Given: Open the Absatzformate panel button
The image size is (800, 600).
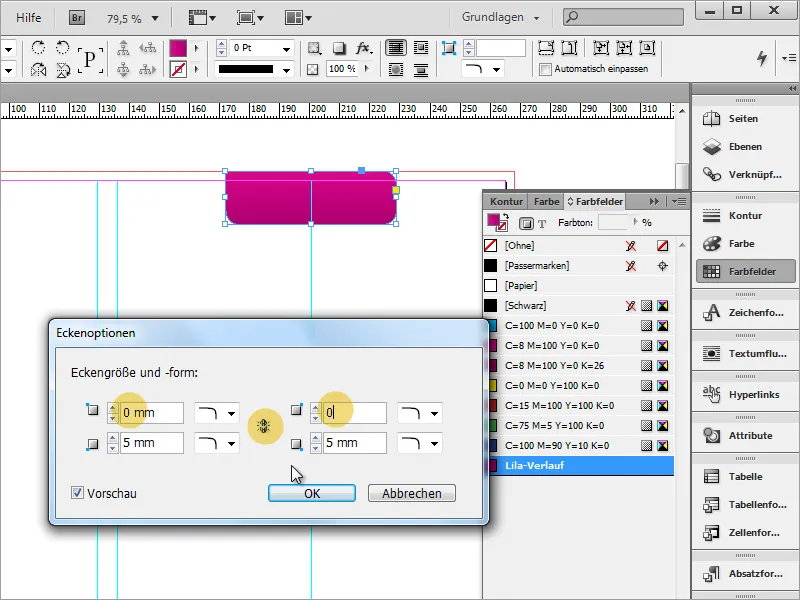Looking at the screenshot, I should tap(745, 573).
